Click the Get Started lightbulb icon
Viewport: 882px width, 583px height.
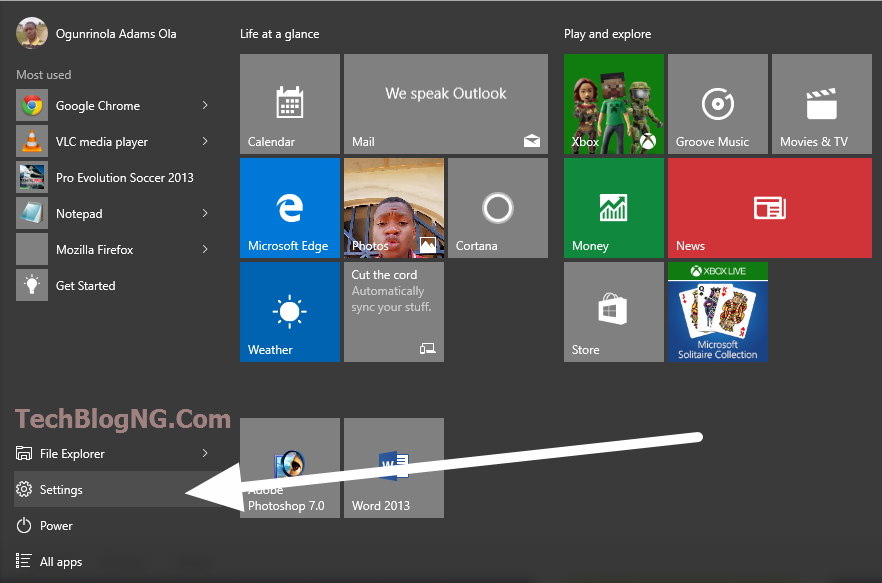coord(32,285)
